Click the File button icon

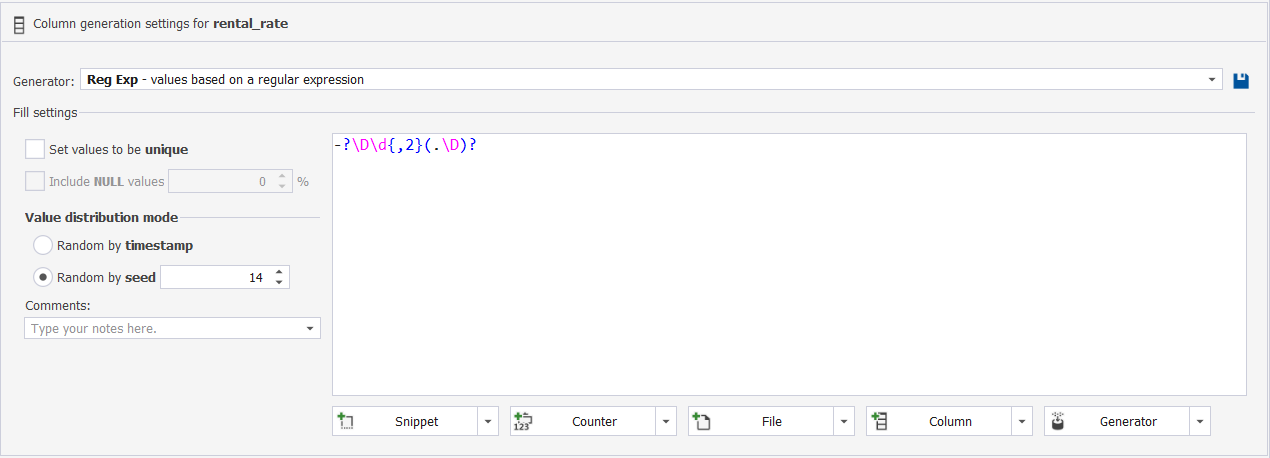701,421
